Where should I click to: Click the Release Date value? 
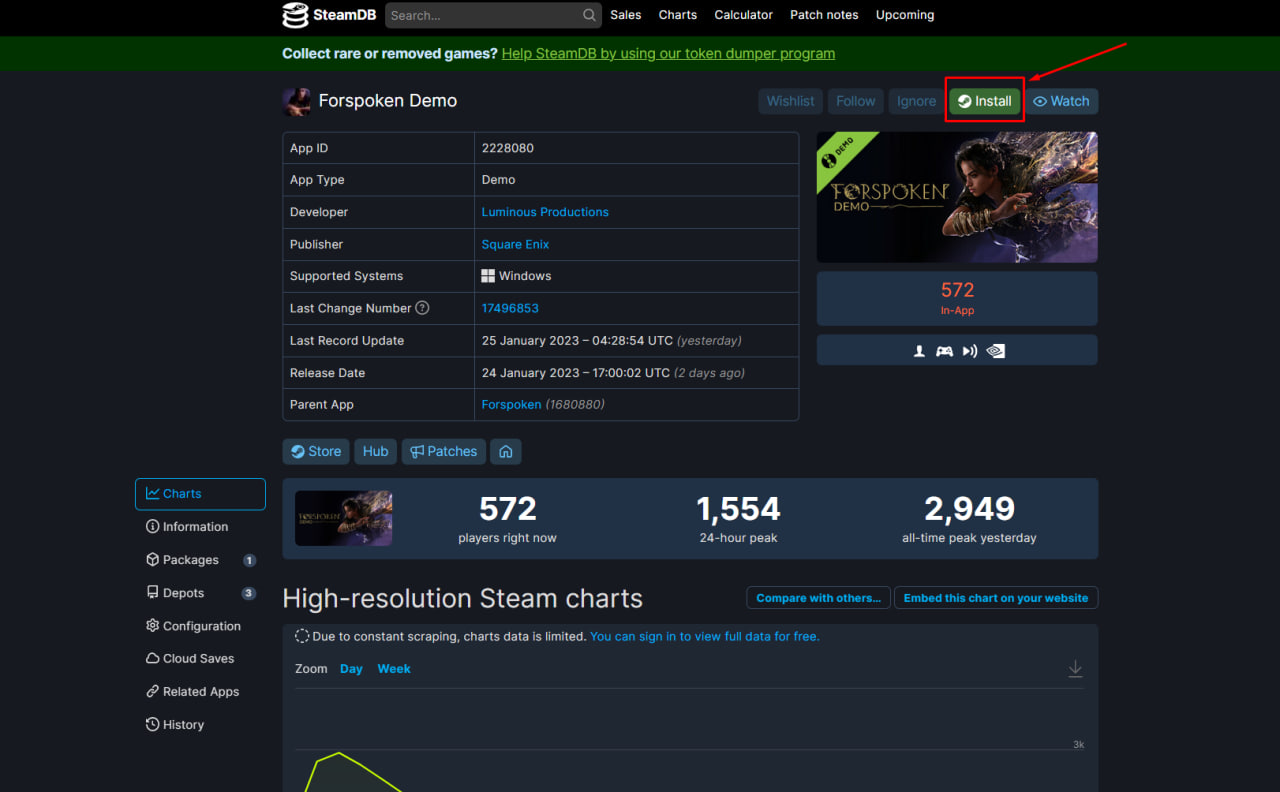613,372
